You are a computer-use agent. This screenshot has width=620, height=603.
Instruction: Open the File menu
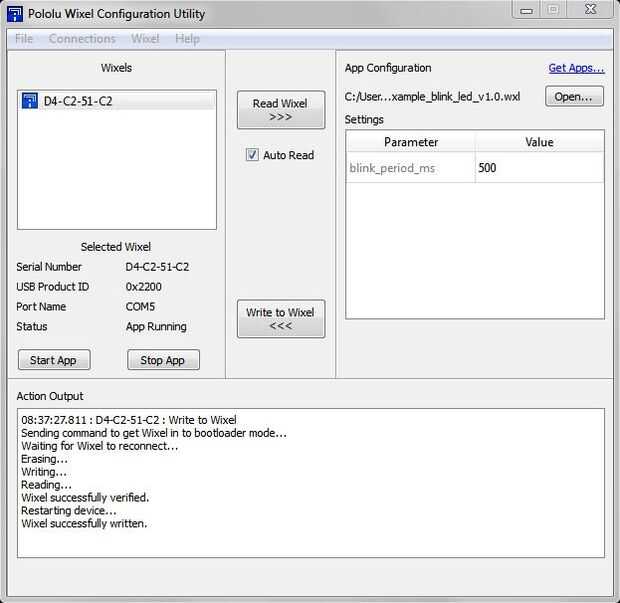point(24,39)
